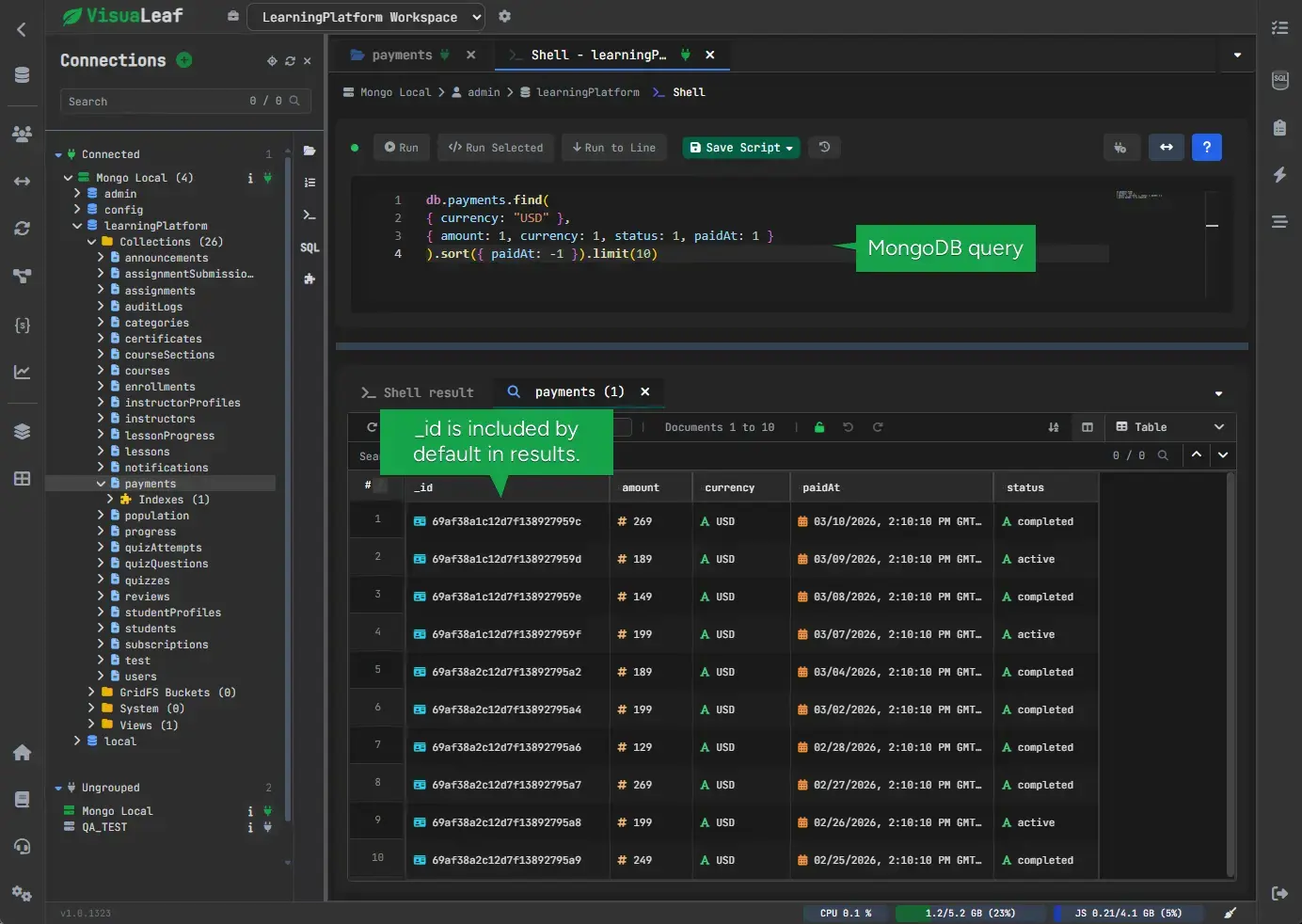Image resolution: width=1302 pixels, height=924 pixels.
Task: Open the Save Script dropdown arrow
Action: [788, 148]
